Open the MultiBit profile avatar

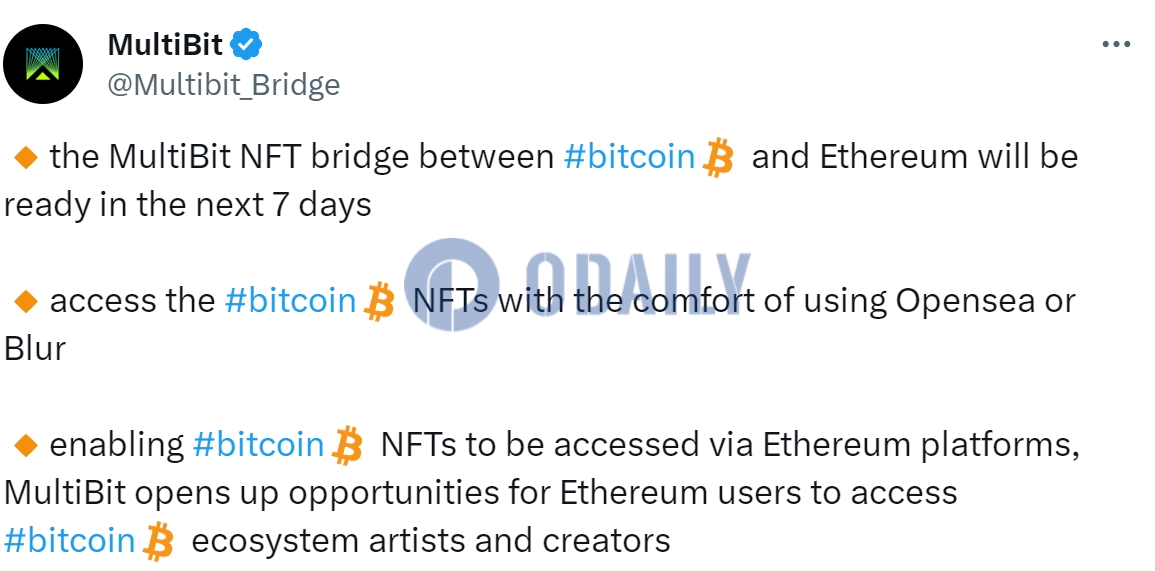[43, 64]
